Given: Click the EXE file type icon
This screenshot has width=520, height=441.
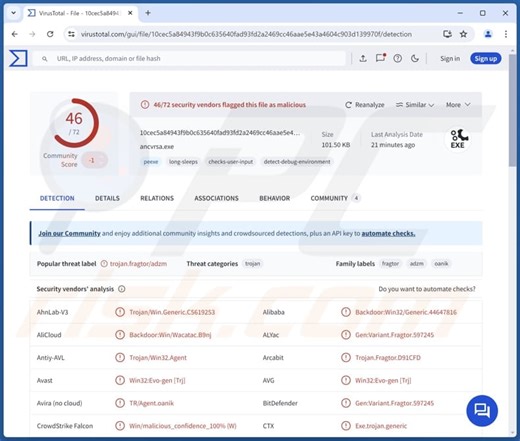Looking at the screenshot, I should [457, 139].
